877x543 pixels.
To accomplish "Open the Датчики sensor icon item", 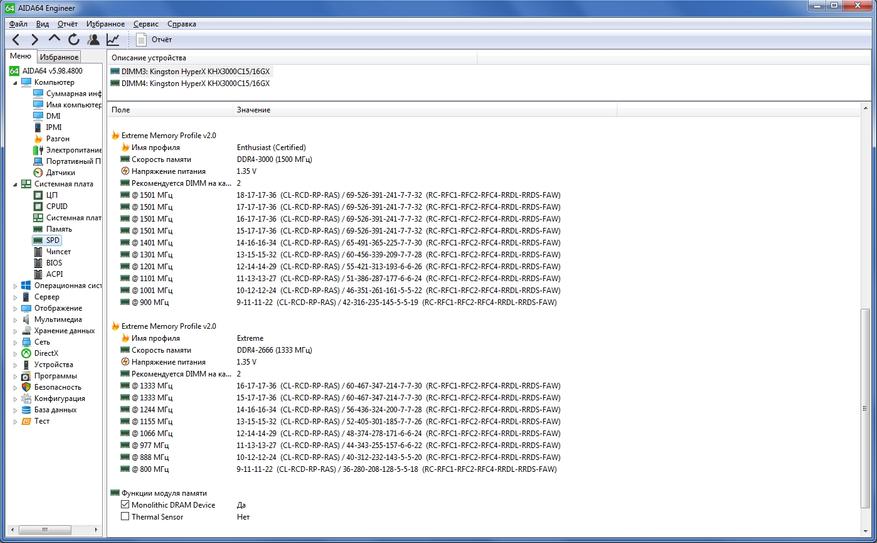I will coord(38,172).
